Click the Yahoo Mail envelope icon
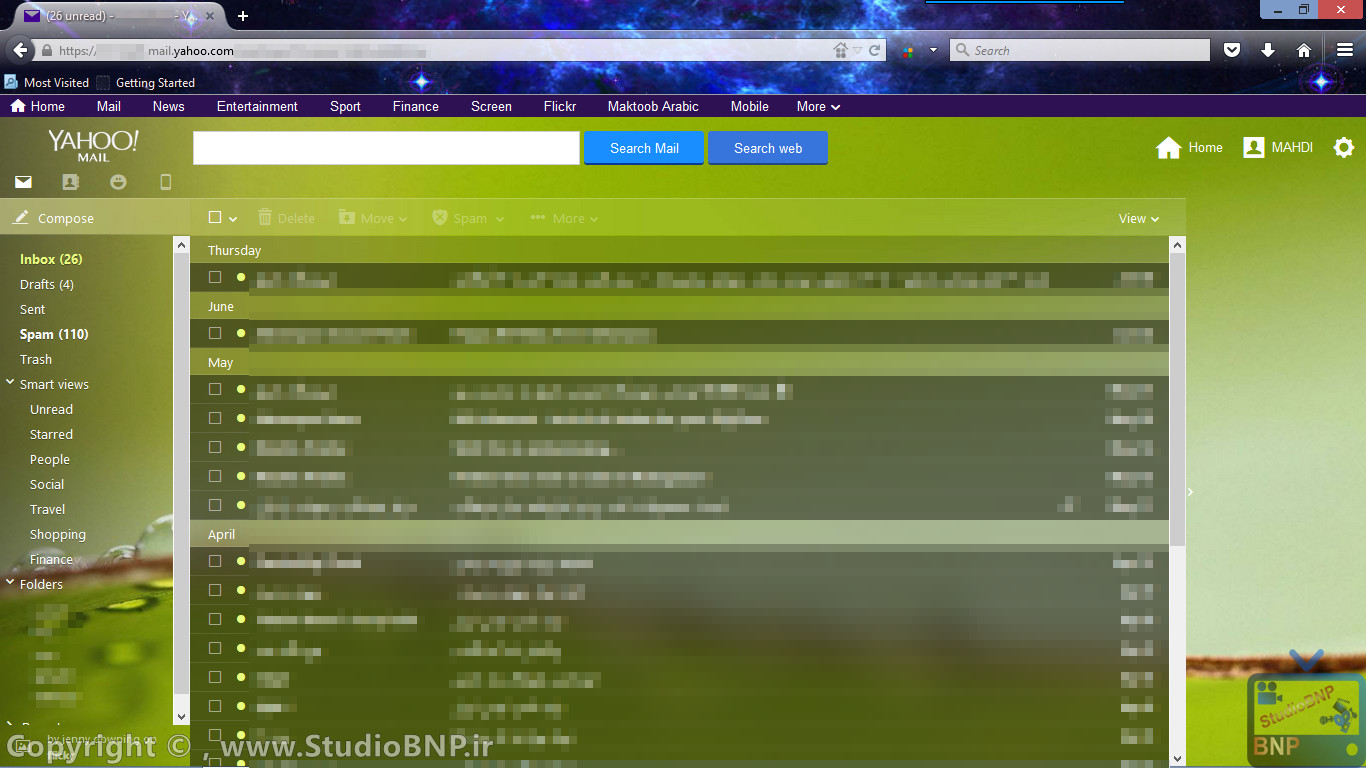1366x768 pixels. (x=23, y=182)
